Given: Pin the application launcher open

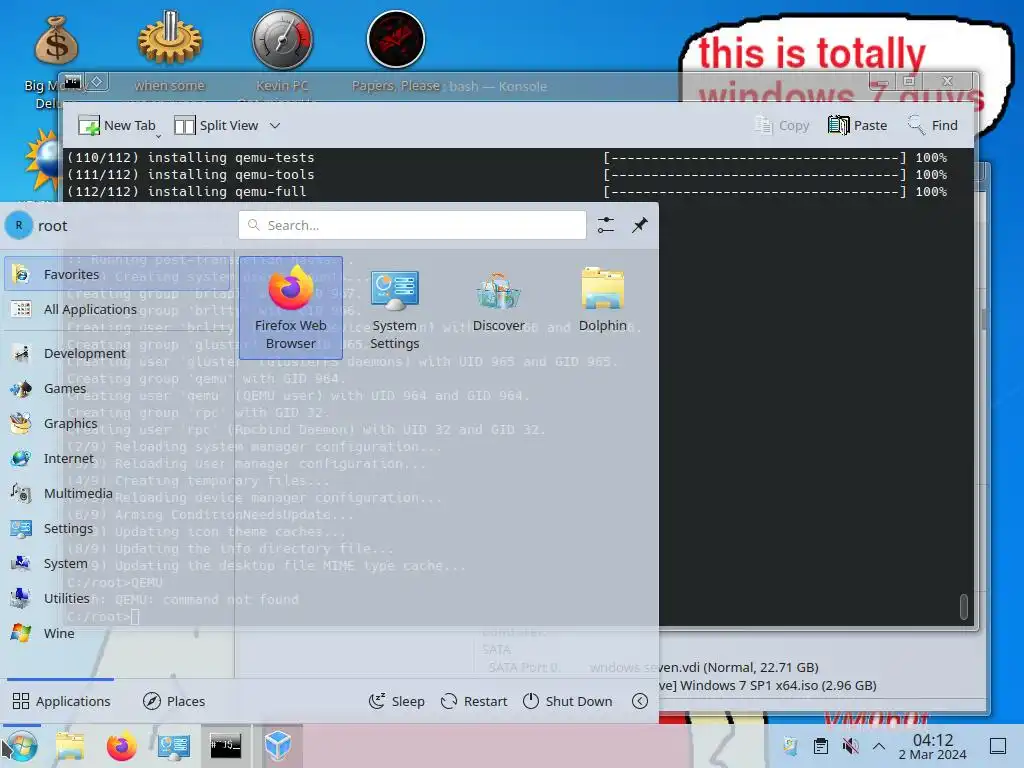Looking at the screenshot, I should pyautogui.click(x=639, y=225).
